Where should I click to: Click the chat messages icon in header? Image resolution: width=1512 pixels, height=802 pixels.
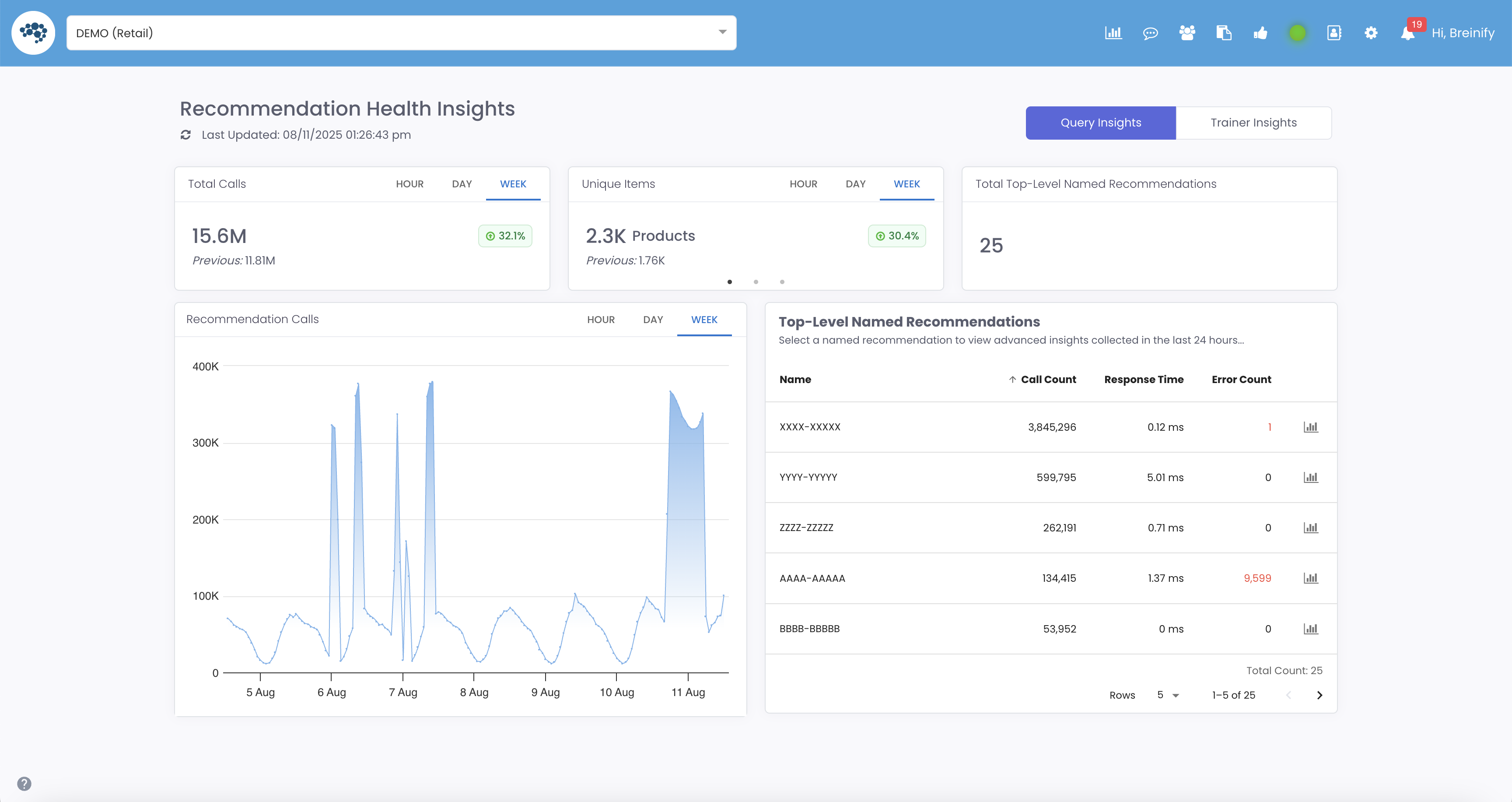point(1150,33)
